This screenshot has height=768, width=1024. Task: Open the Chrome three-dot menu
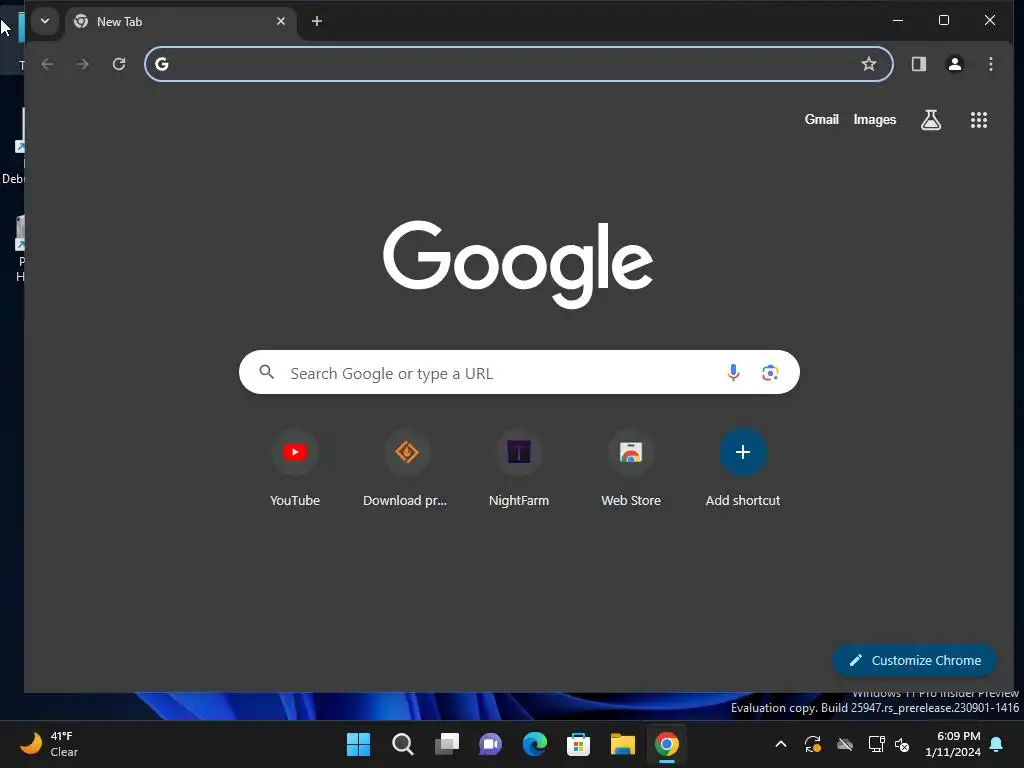coord(991,64)
